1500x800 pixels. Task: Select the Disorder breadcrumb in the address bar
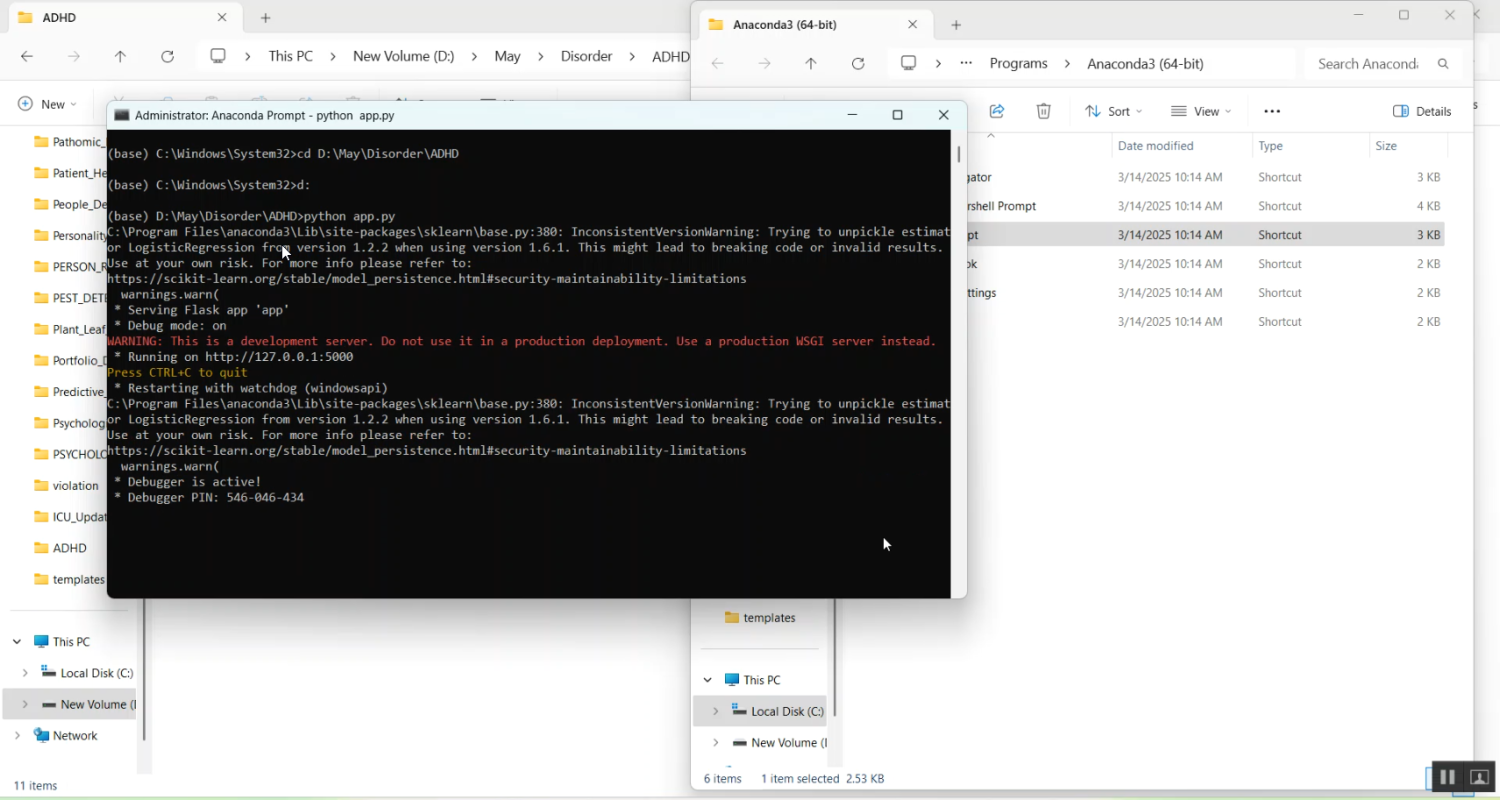(x=586, y=57)
